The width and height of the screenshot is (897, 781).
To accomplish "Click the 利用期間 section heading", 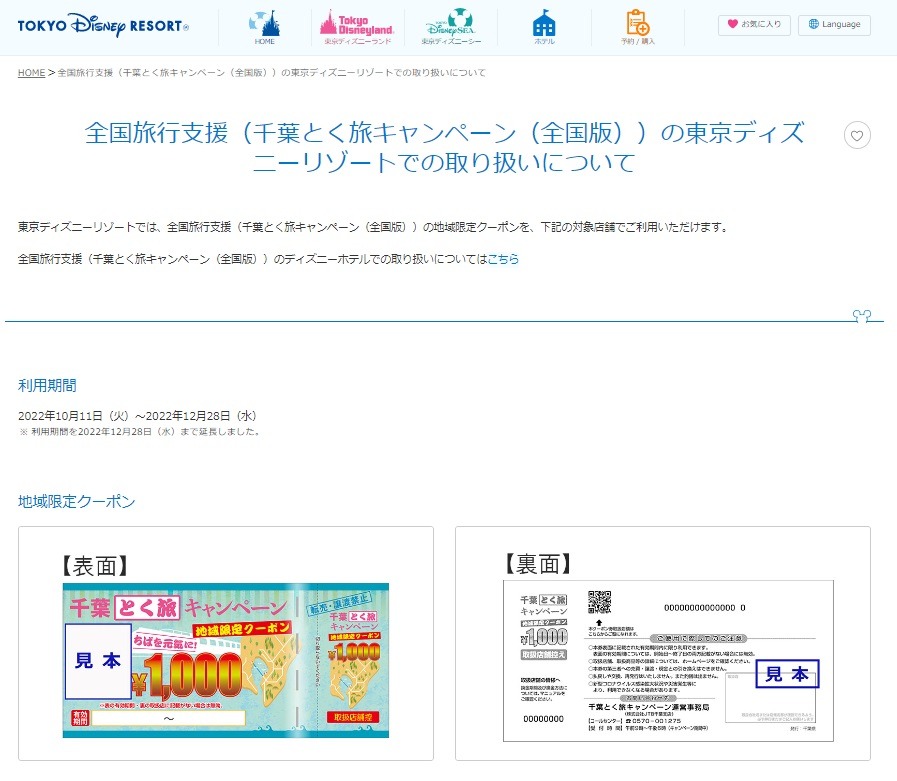I will [x=47, y=386].
